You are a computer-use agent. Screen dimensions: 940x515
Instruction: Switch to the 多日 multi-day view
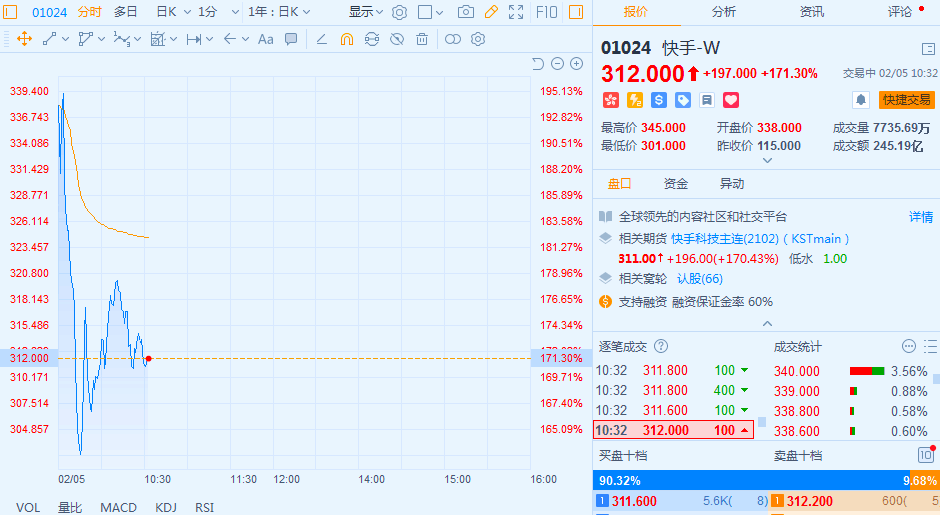click(125, 12)
